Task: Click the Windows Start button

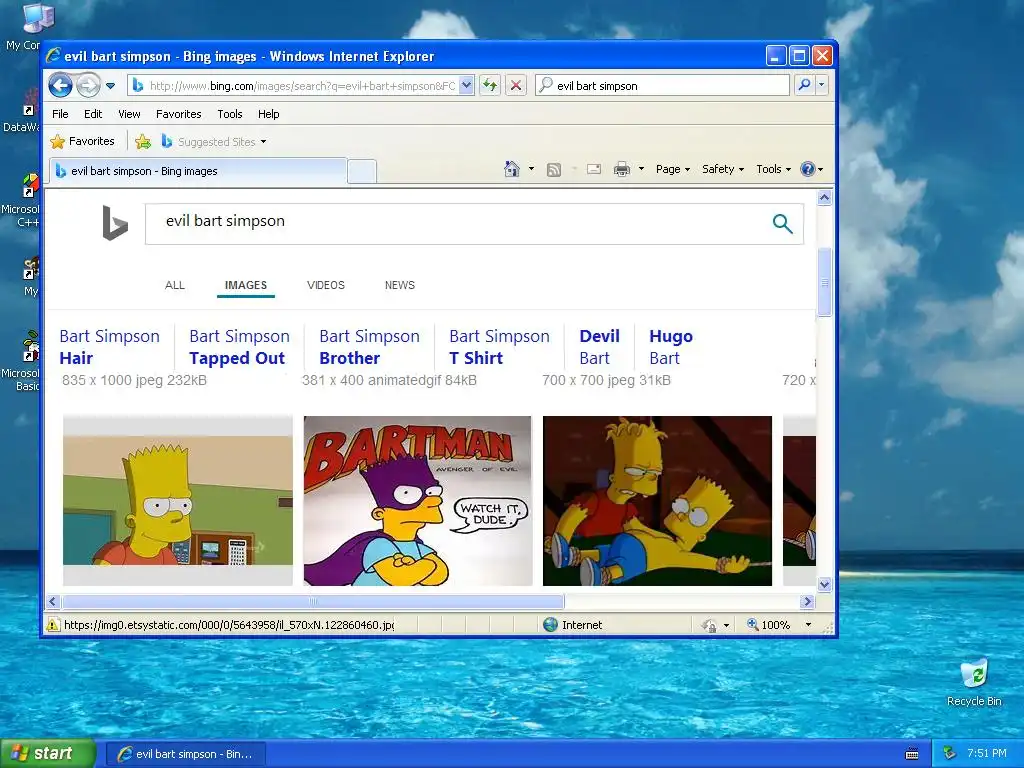Action: pyautogui.click(x=48, y=754)
